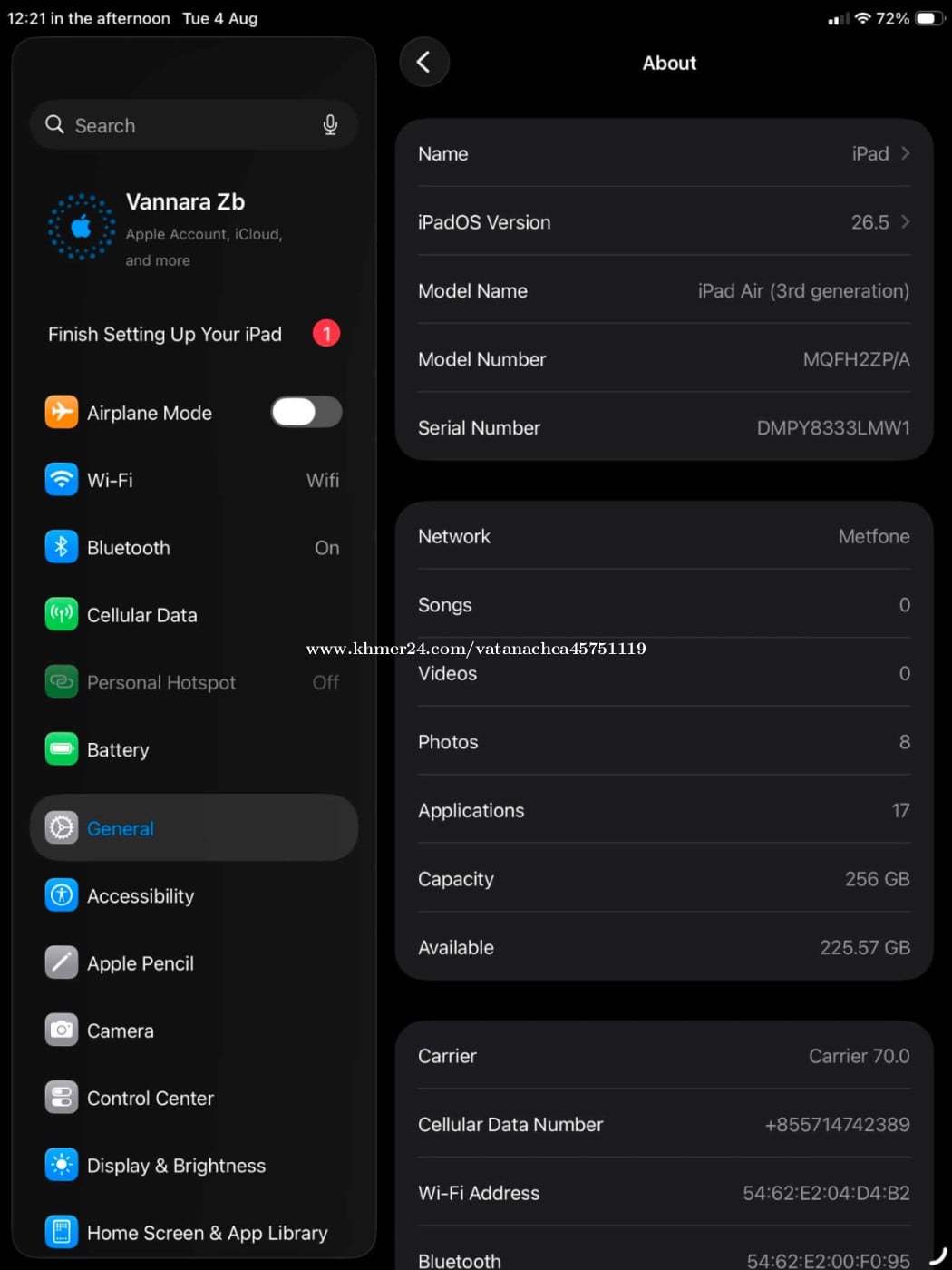Tap the About page title
Screen dimensions: 952x1270
[x=669, y=63]
